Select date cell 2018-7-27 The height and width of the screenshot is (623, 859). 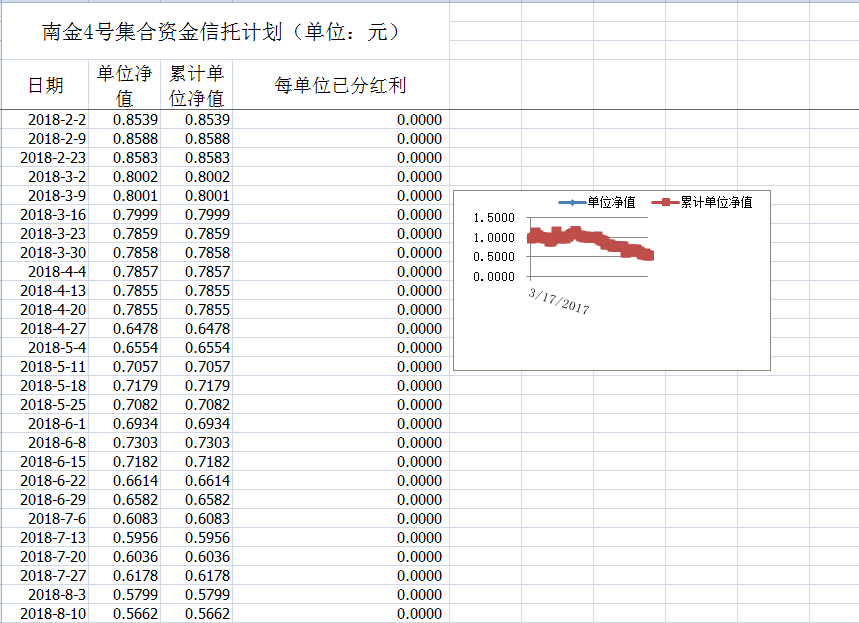45,575
